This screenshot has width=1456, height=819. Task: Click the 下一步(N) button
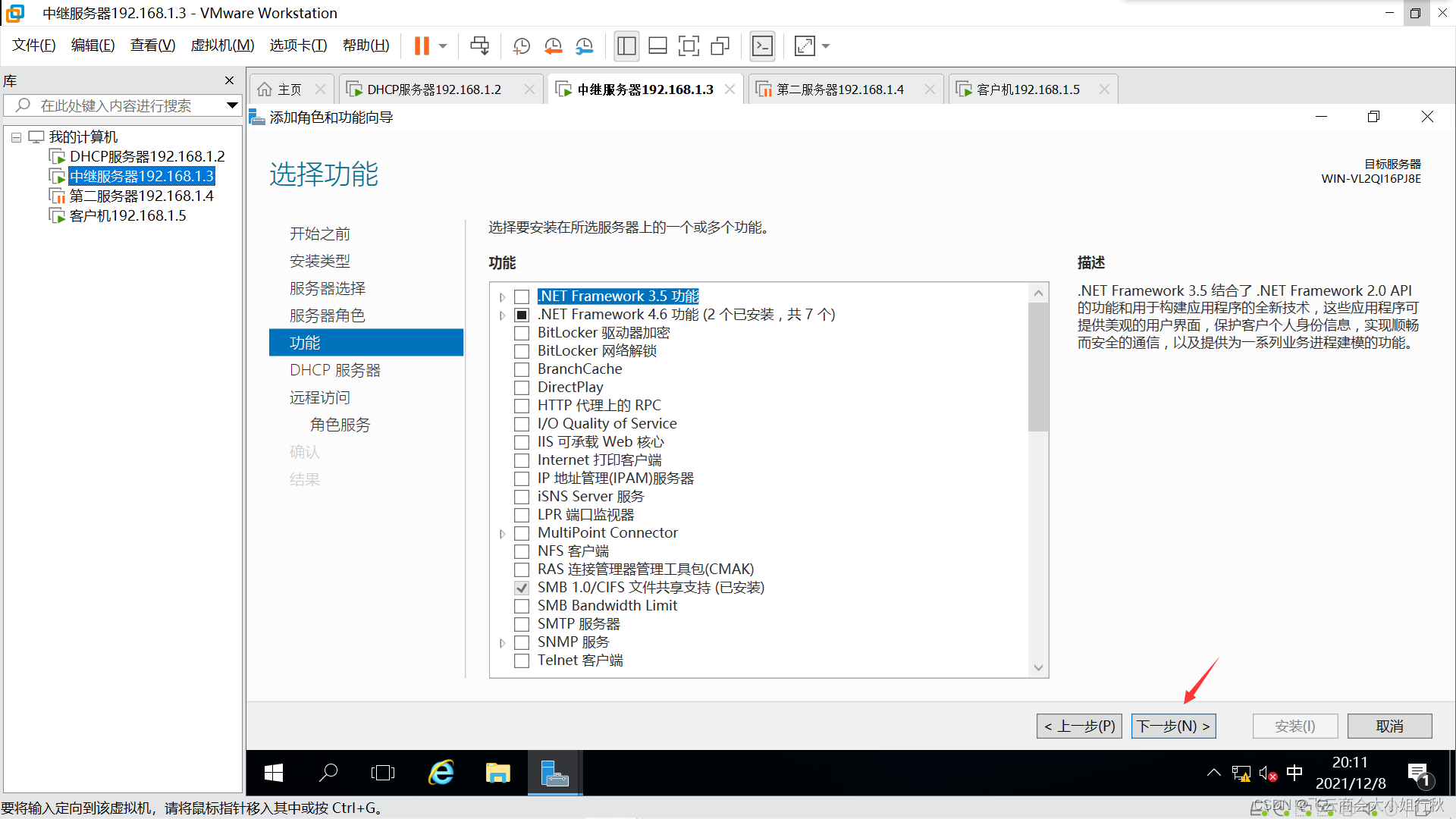[1173, 726]
